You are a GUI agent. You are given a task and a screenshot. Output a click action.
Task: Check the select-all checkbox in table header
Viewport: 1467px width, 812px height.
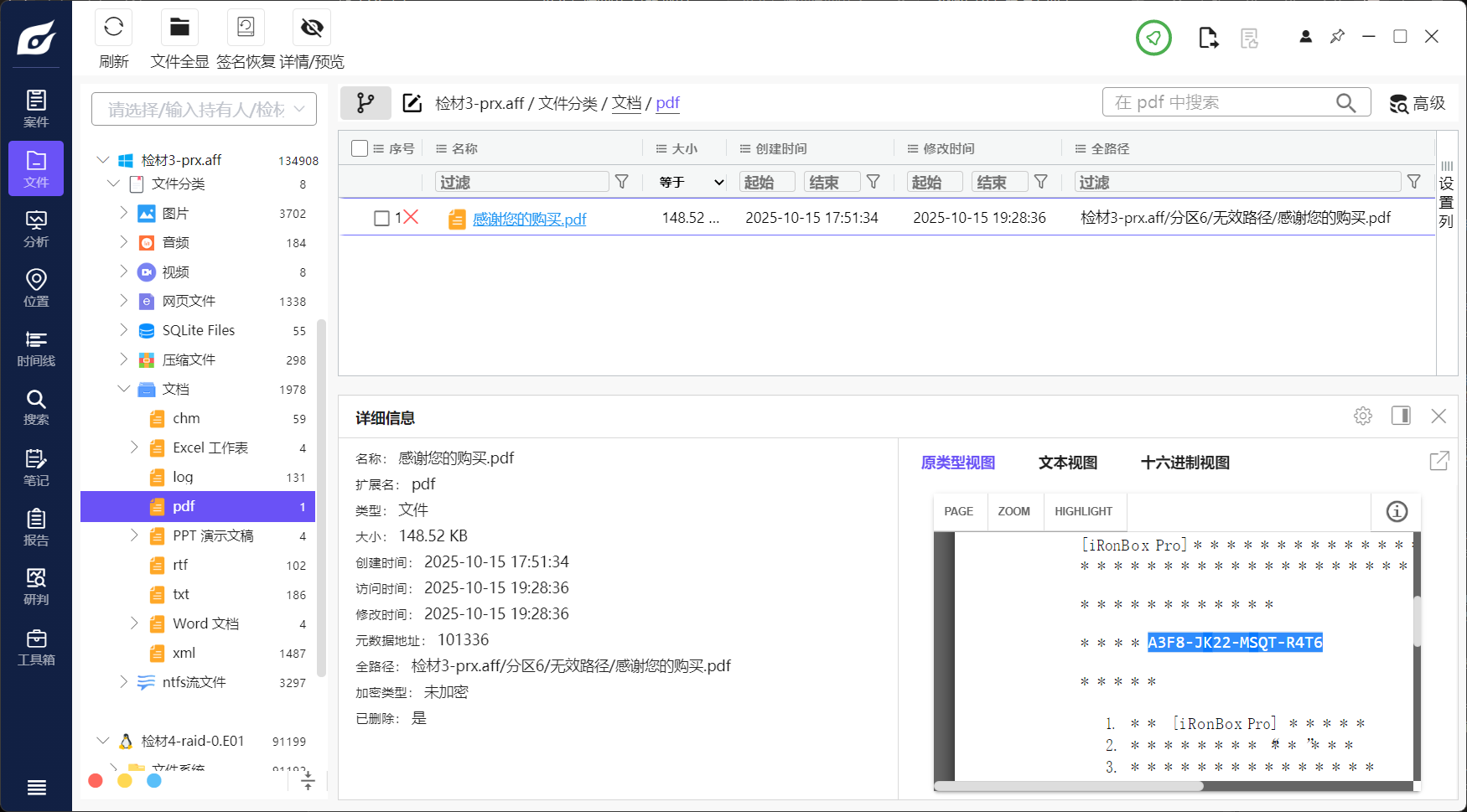(x=360, y=147)
